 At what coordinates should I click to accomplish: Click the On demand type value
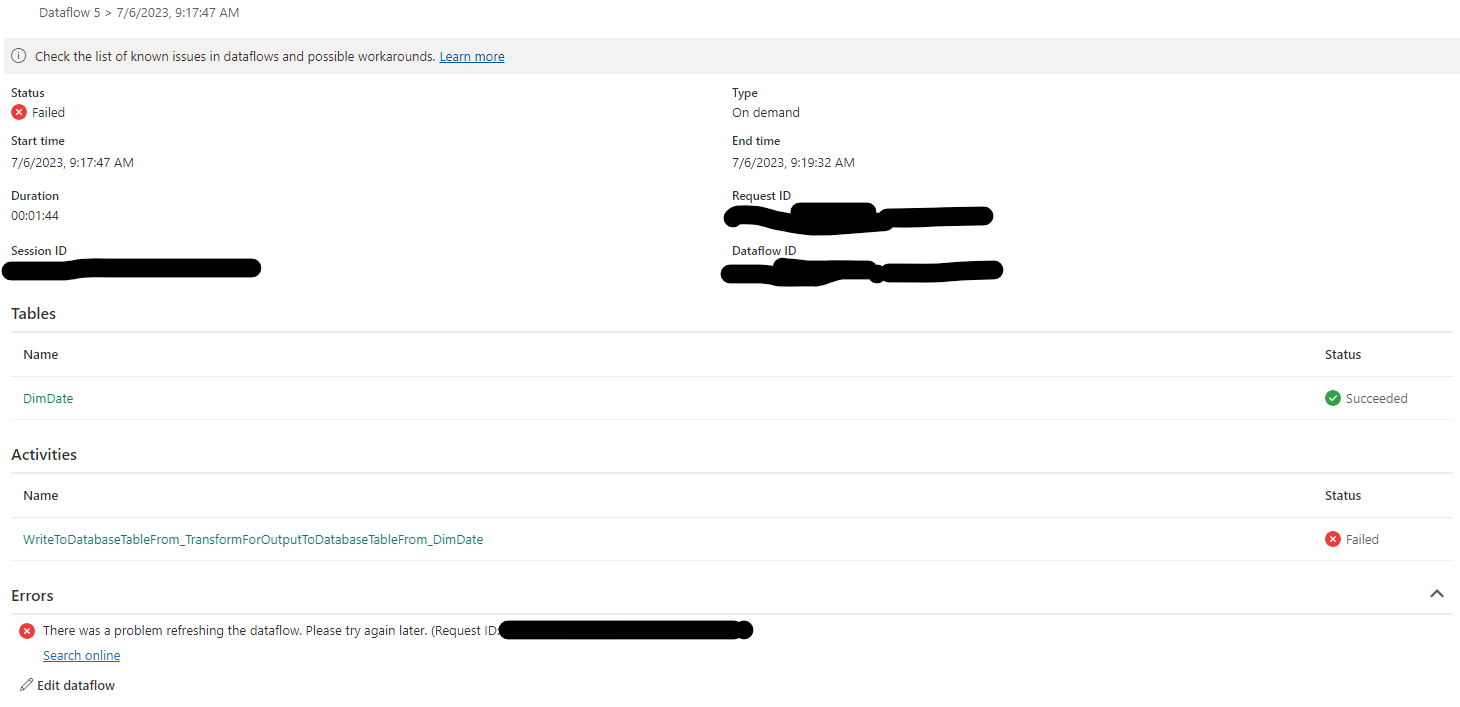pos(766,113)
